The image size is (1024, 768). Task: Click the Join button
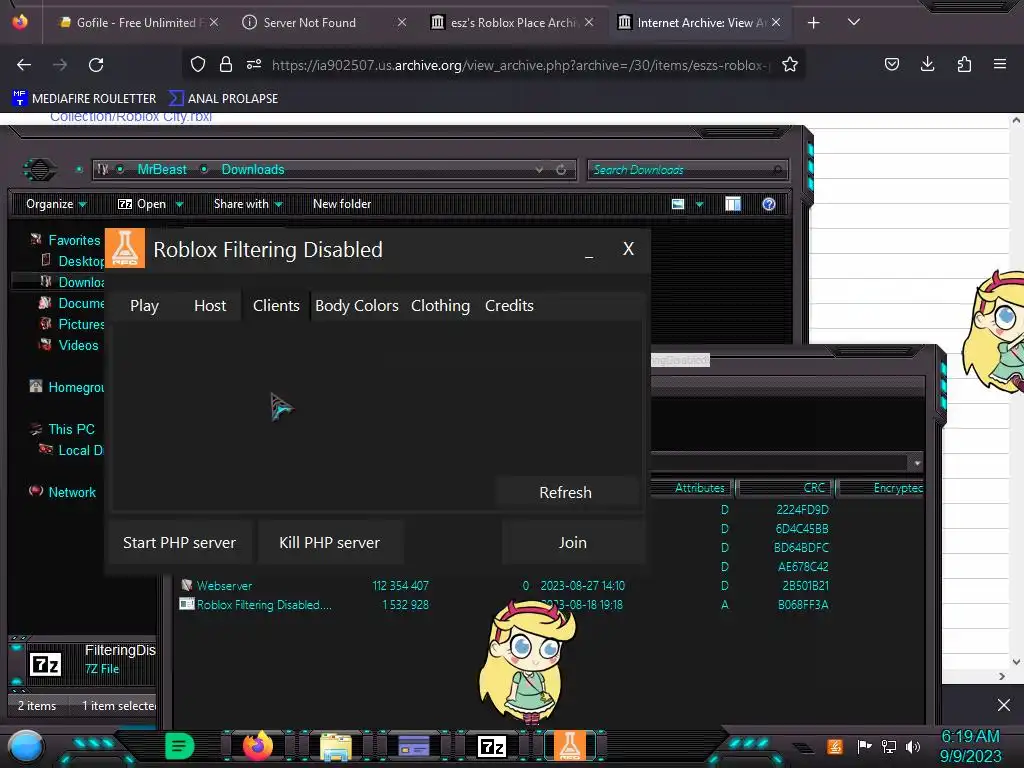pyautogui.click(x=573, y=543)
